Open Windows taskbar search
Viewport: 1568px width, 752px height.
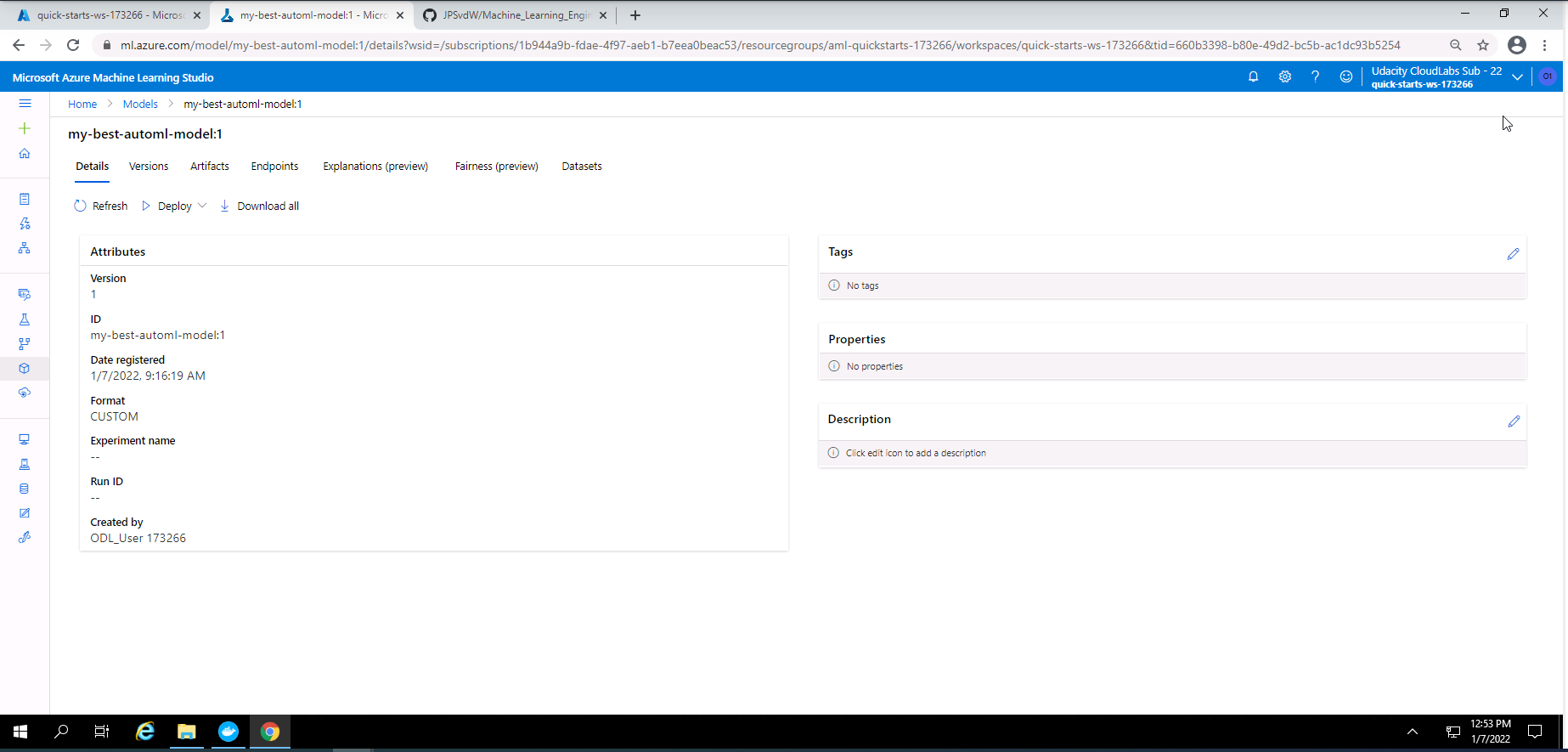point(61,732)
